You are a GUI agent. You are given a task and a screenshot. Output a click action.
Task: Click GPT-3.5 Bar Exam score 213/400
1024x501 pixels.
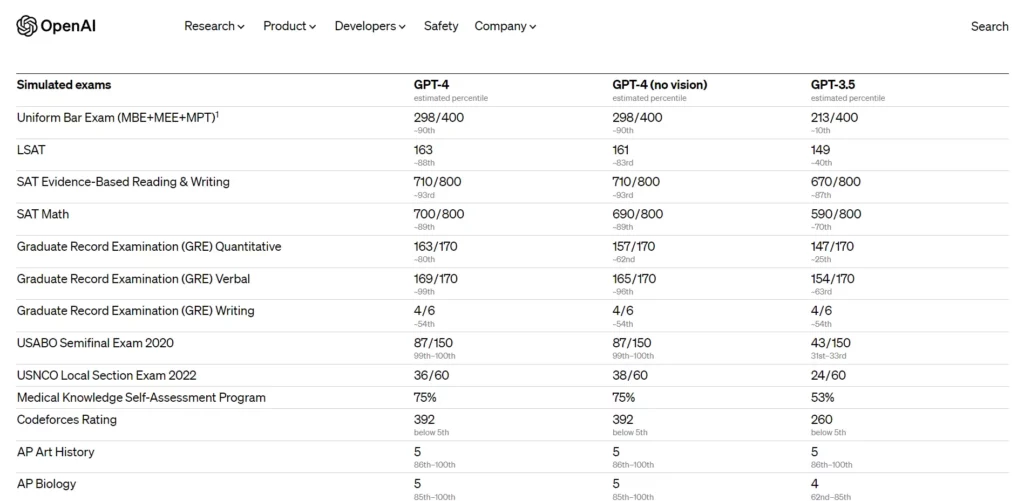coord(835,118)
